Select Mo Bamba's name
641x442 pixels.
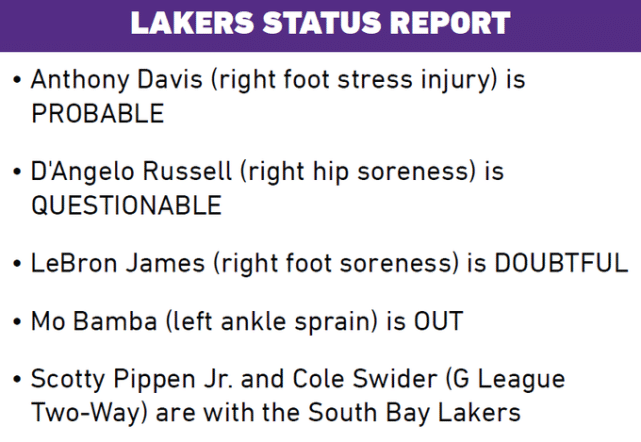tap(94, 321)
